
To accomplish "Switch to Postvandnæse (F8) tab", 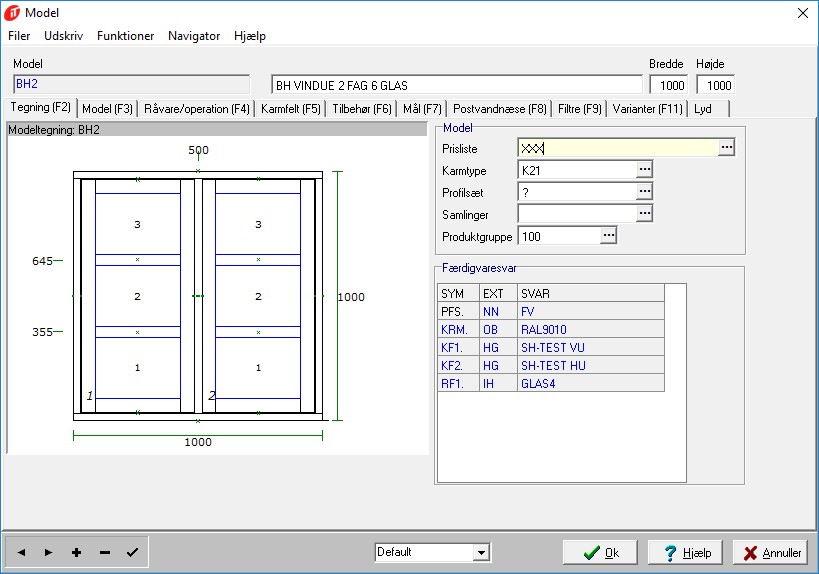I will point(499,109).
